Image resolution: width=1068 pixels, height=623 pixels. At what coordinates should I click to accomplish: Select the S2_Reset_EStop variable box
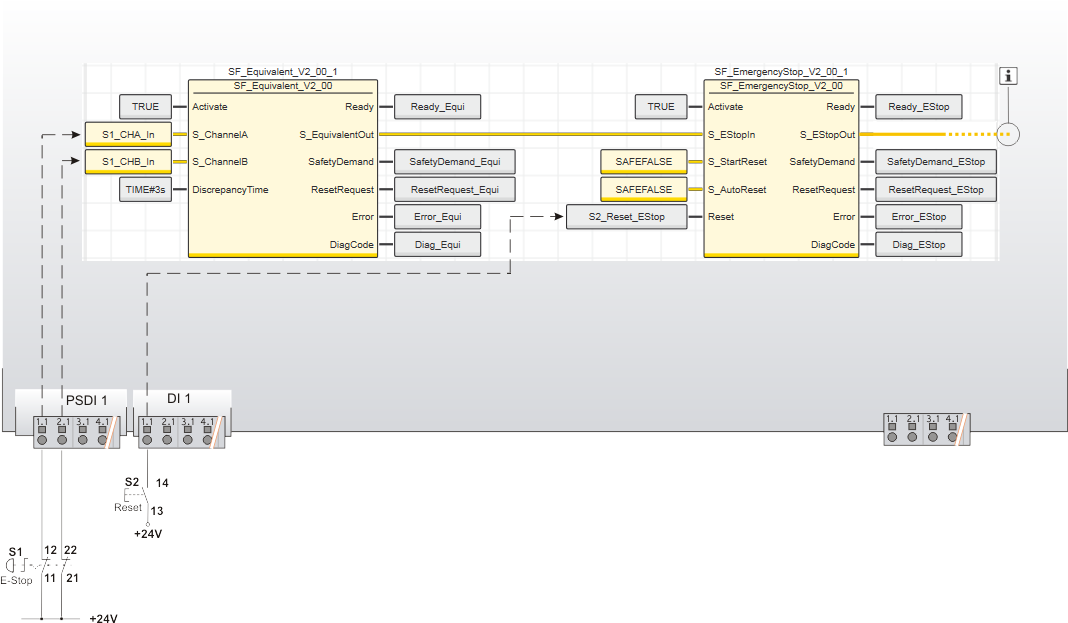[x=627, y=217]
